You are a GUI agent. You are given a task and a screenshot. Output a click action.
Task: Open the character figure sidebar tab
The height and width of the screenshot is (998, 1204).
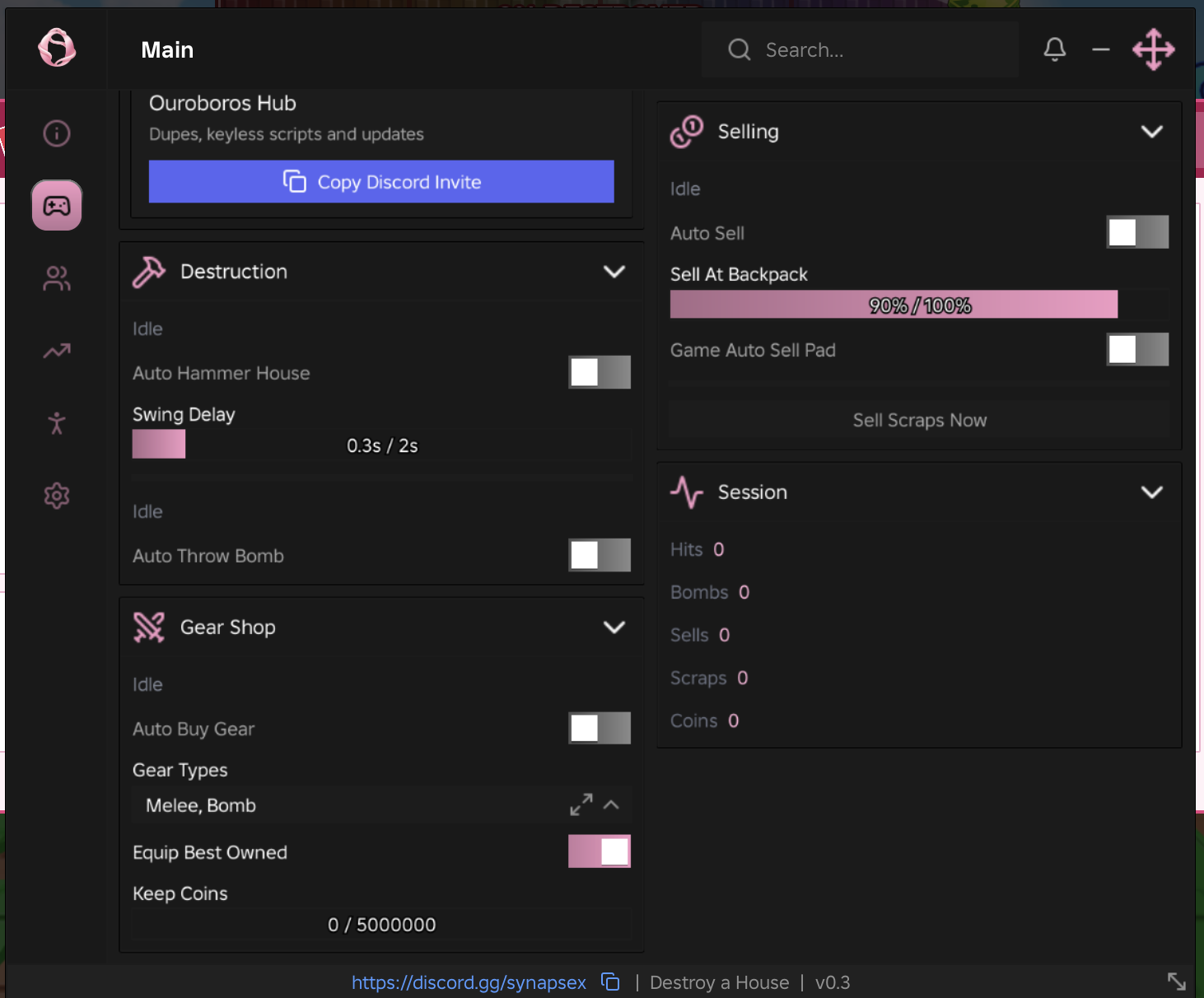pos(57,423)
